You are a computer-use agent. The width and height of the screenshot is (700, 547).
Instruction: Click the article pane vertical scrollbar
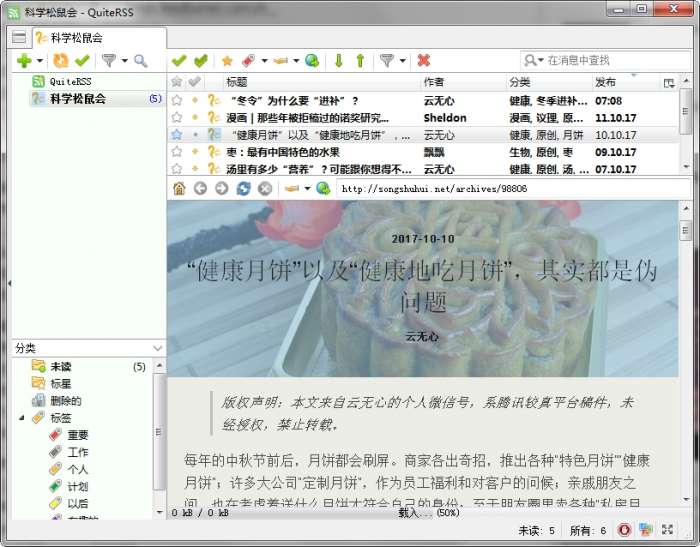(686, 353)
